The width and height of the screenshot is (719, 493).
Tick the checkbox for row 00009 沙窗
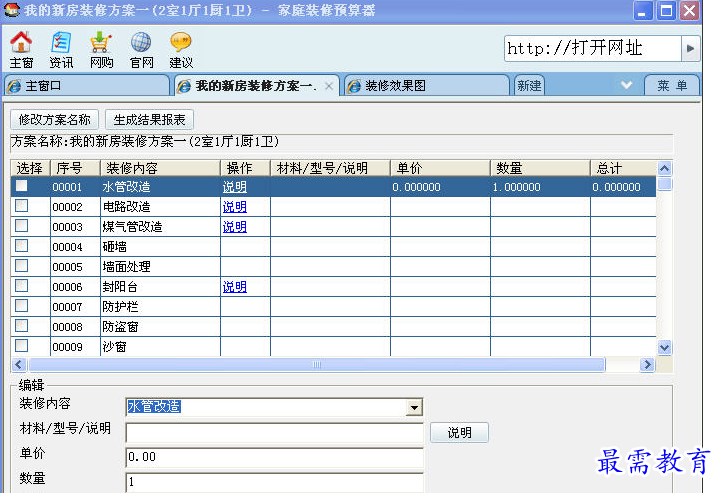tap(22, 345)
